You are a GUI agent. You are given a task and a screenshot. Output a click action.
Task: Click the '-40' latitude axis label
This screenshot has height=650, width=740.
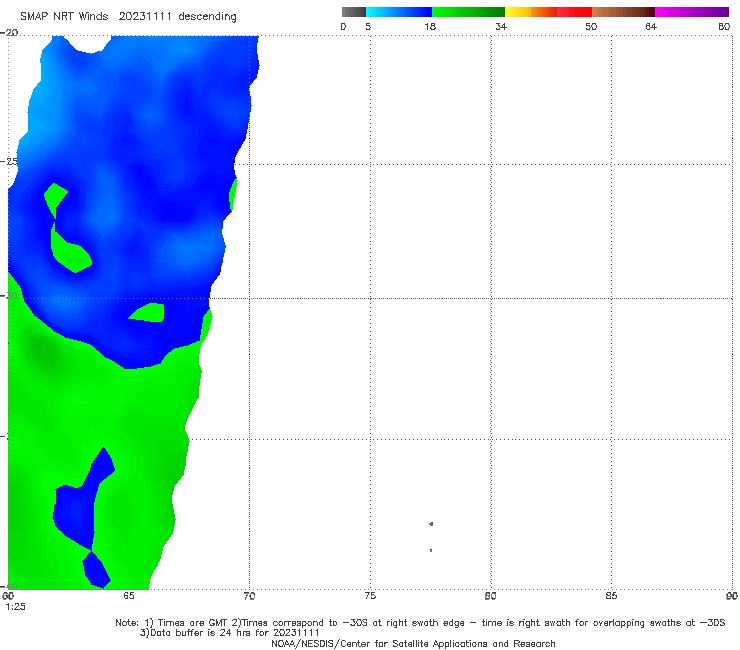9,586
